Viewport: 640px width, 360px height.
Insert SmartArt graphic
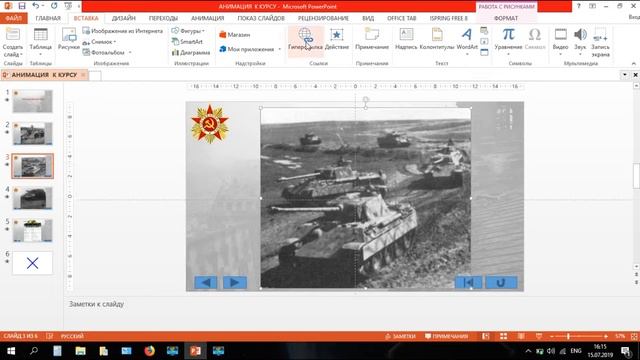(x=187, y=42)
